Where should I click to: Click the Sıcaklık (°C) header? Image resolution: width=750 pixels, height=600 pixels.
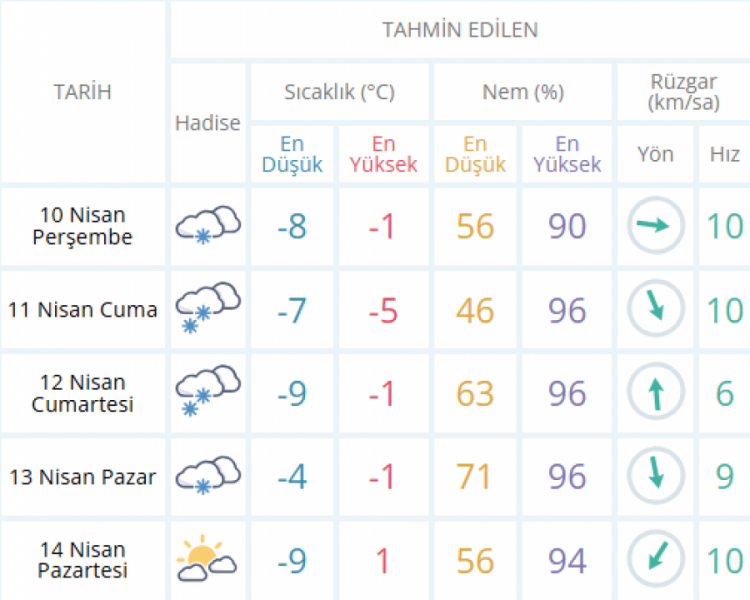[339, 92]
